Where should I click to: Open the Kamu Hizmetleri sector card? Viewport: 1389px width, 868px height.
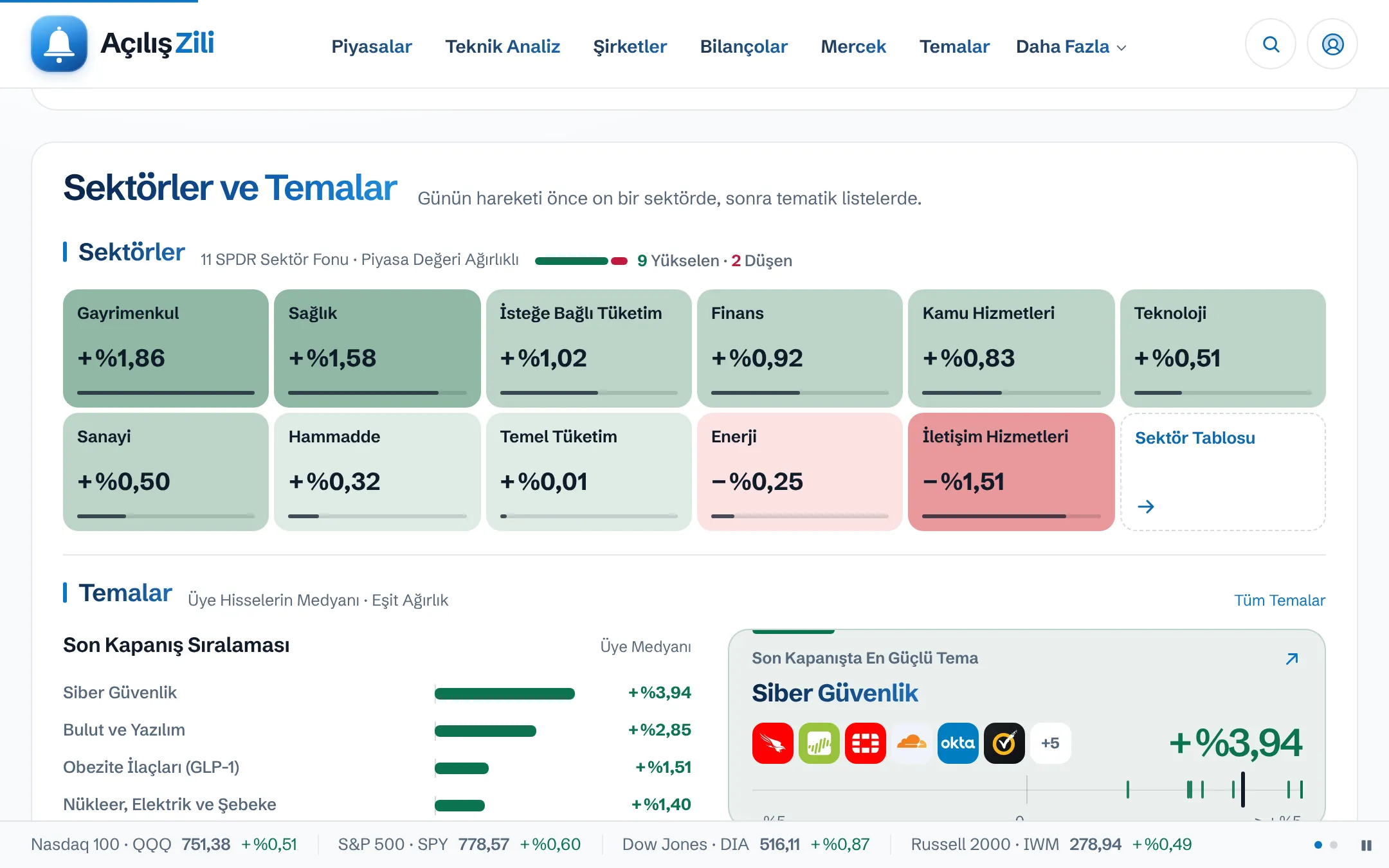(1012, 348)
